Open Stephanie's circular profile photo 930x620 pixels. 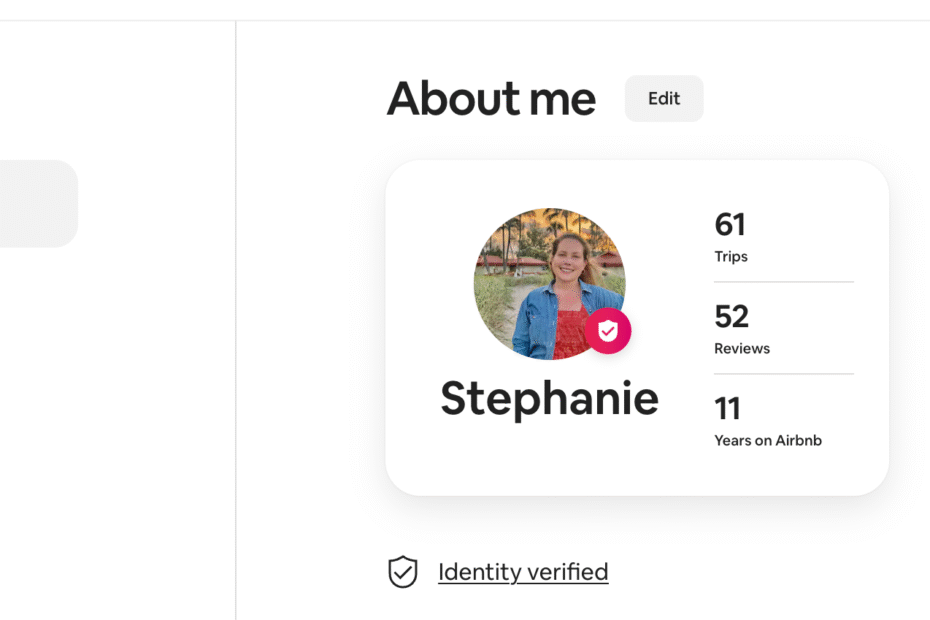(x=549, y=284)
